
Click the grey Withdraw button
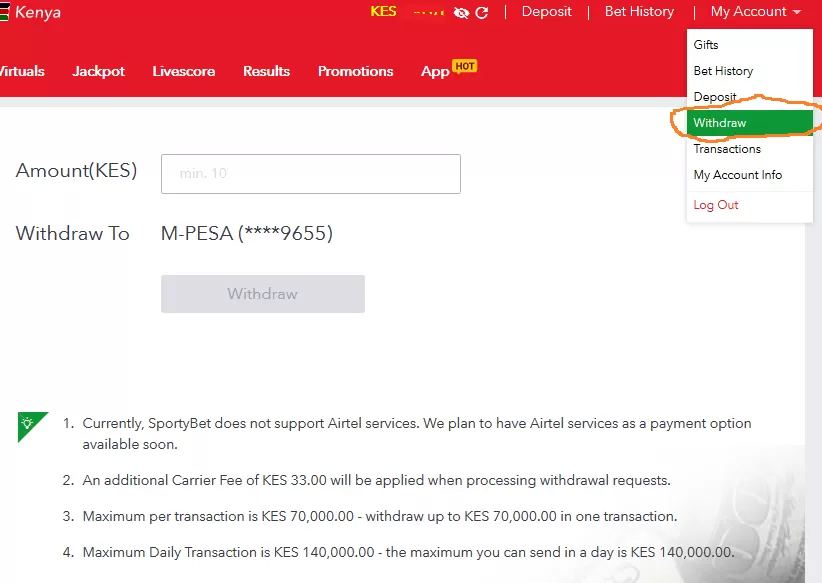263,294
